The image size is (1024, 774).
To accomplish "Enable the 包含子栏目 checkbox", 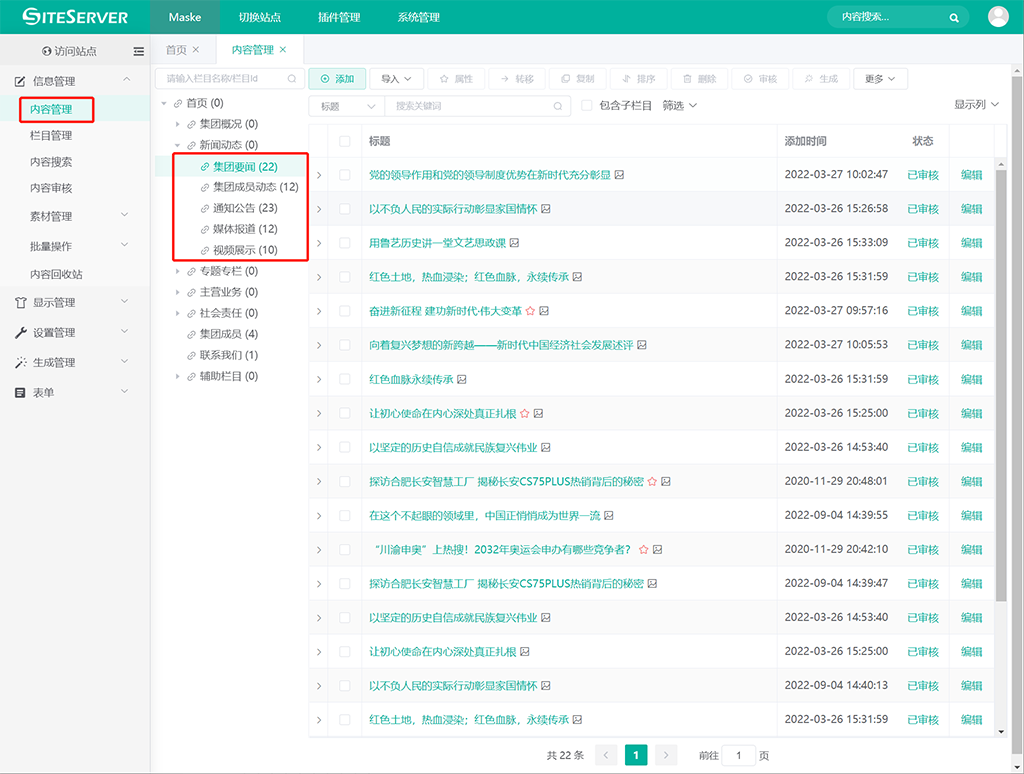I will click(x=587, y=106).
